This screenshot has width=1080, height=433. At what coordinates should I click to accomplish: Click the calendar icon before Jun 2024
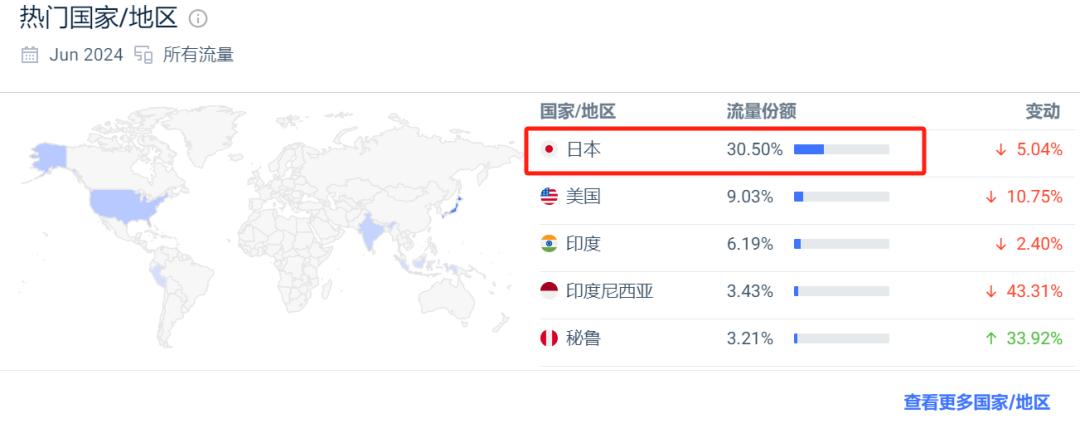30,55
